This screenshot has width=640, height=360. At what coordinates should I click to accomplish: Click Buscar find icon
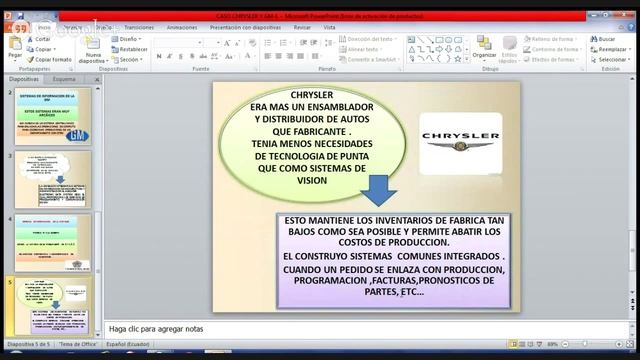coord(603,39)
